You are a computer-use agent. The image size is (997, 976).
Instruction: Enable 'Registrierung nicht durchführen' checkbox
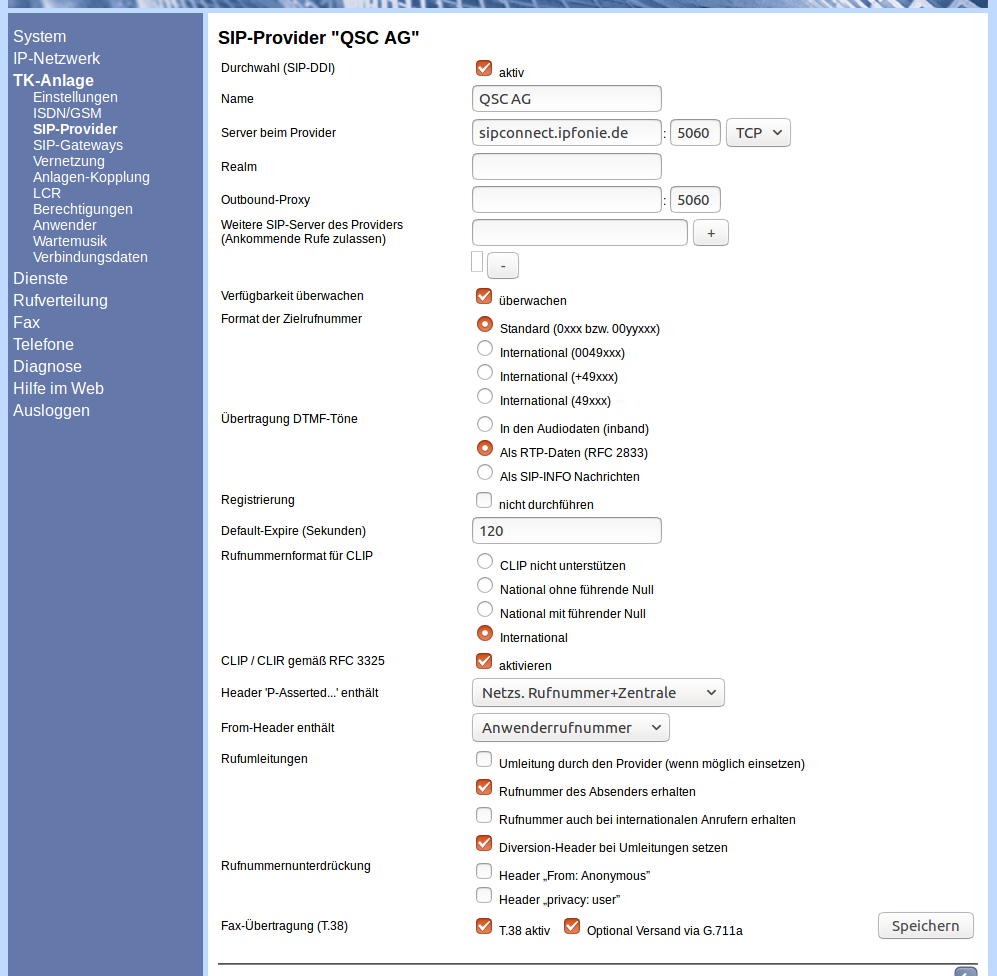coord(484,500)
